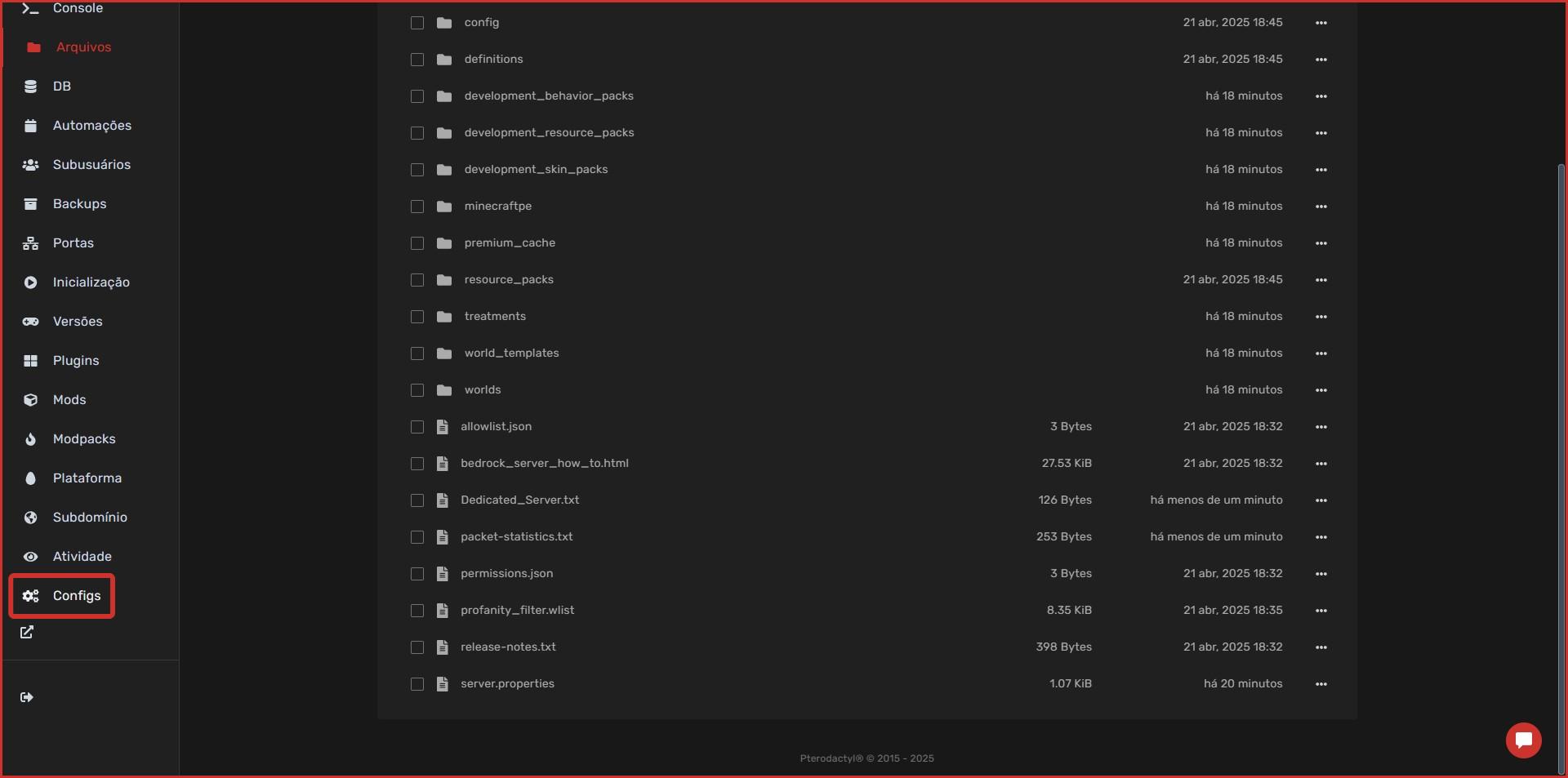Viewport: 1568px width, 778px height.
Task: Open the development_behavior_packs folder
Action: click(x=549, y=96)
